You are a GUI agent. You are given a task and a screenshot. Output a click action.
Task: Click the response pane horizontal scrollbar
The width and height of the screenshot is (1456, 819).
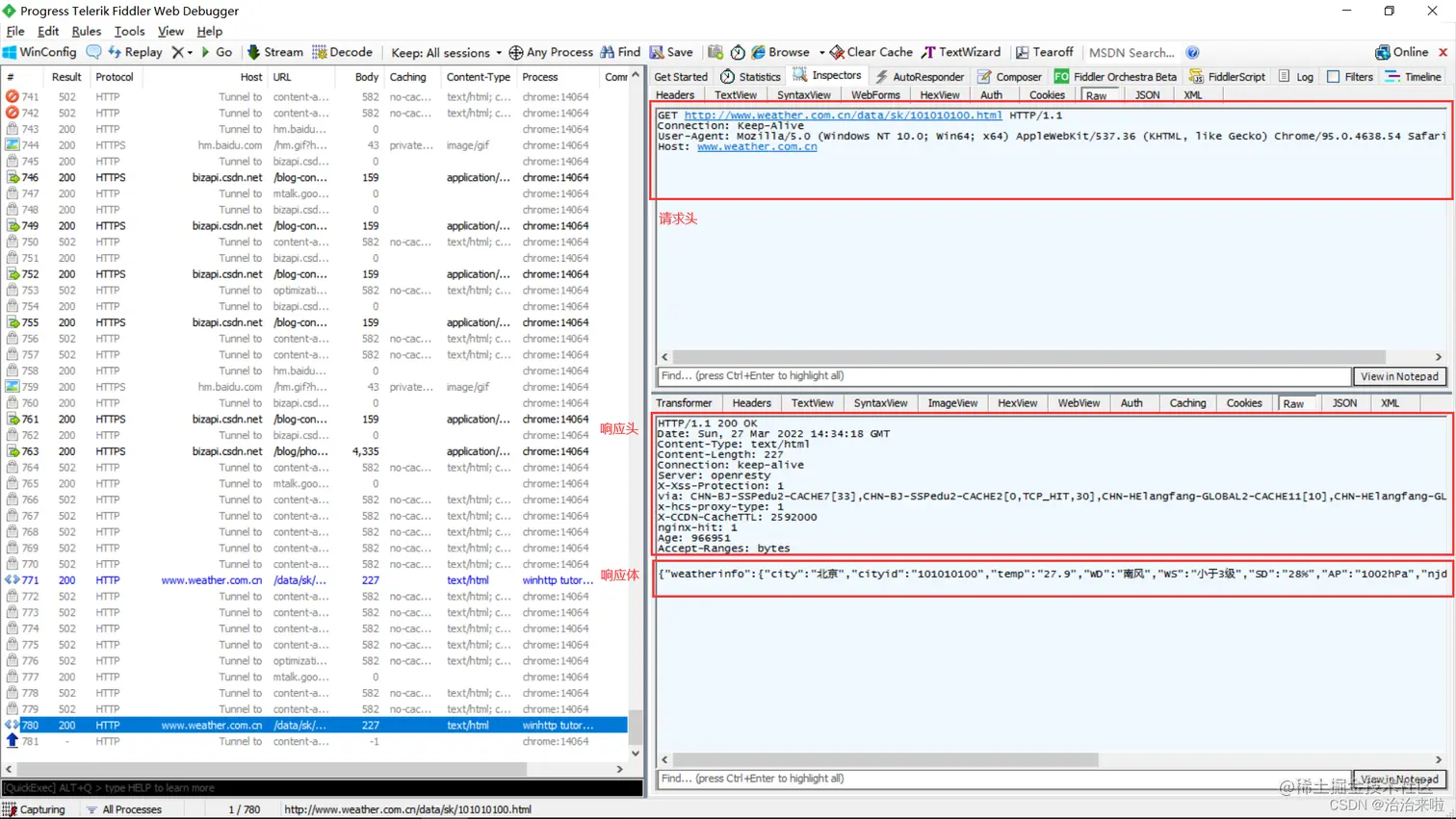(x=885, y=759)
